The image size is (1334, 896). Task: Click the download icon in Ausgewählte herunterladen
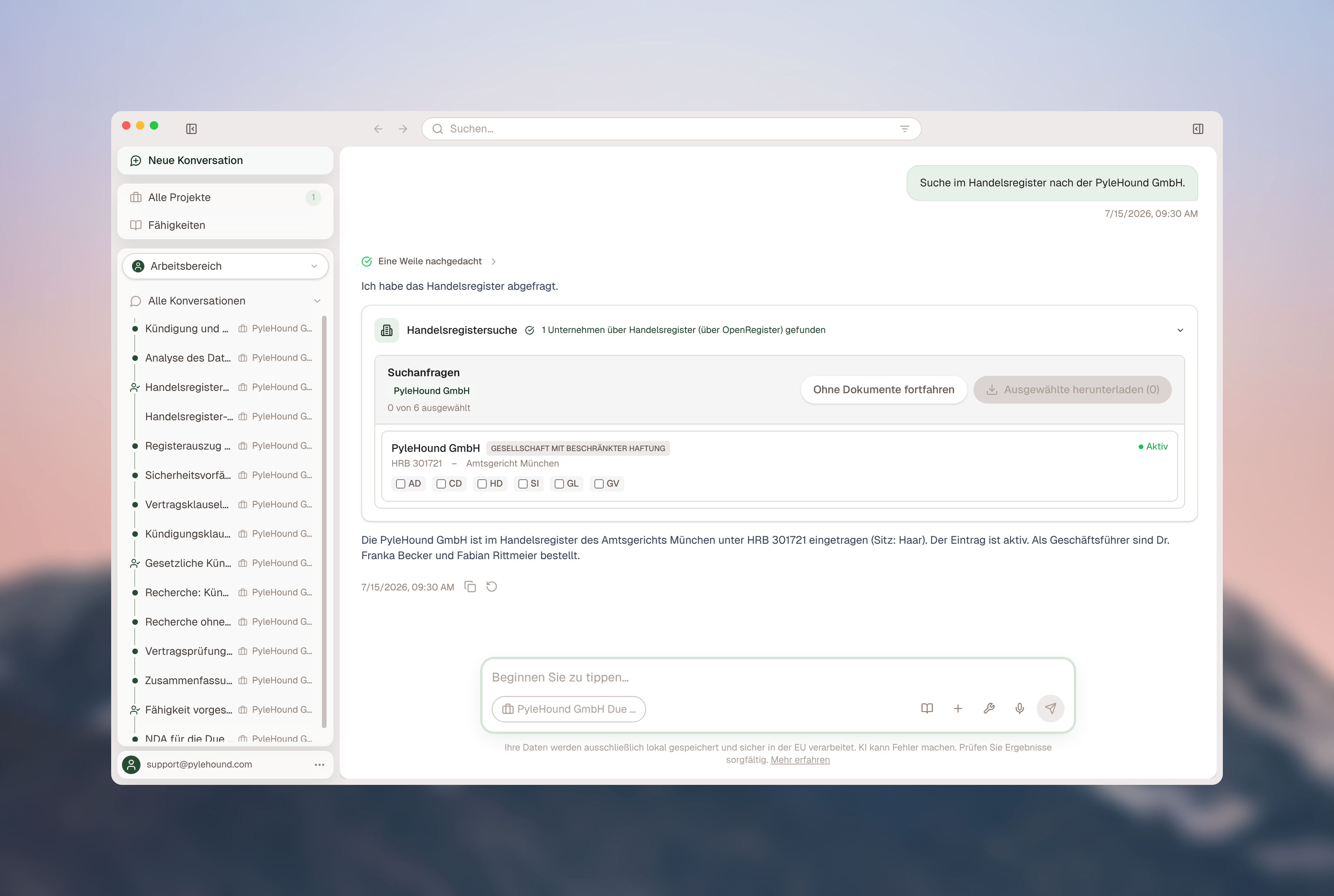(x=992, y=390)
